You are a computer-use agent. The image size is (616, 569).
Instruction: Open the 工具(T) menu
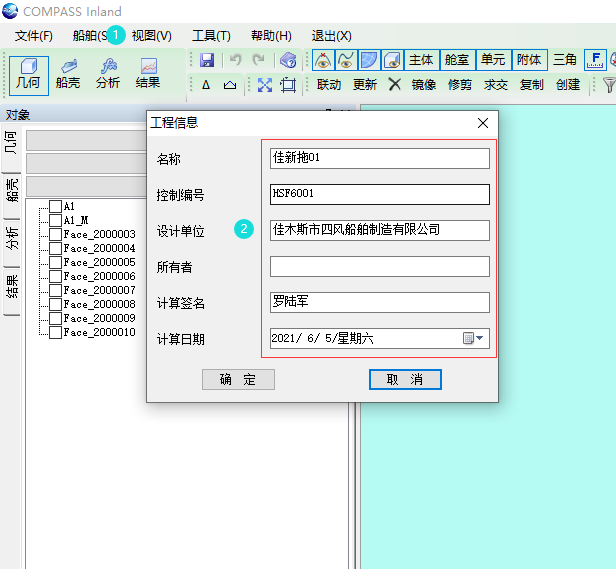pos(211,36)
